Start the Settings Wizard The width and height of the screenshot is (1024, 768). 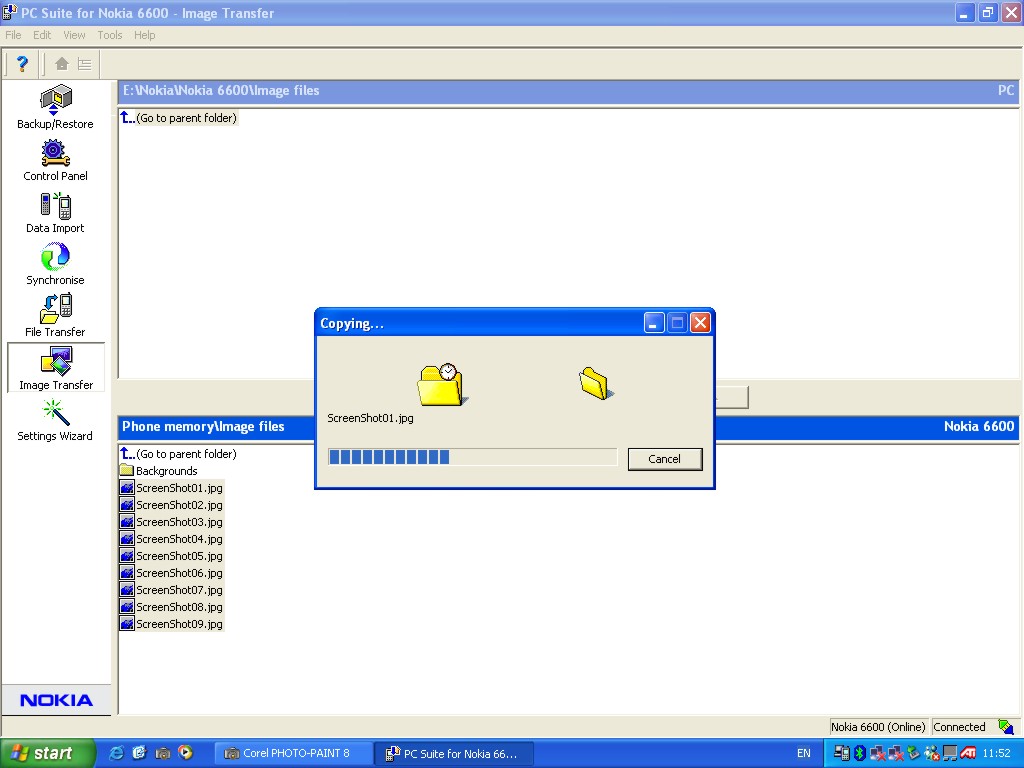coord(55,421)
